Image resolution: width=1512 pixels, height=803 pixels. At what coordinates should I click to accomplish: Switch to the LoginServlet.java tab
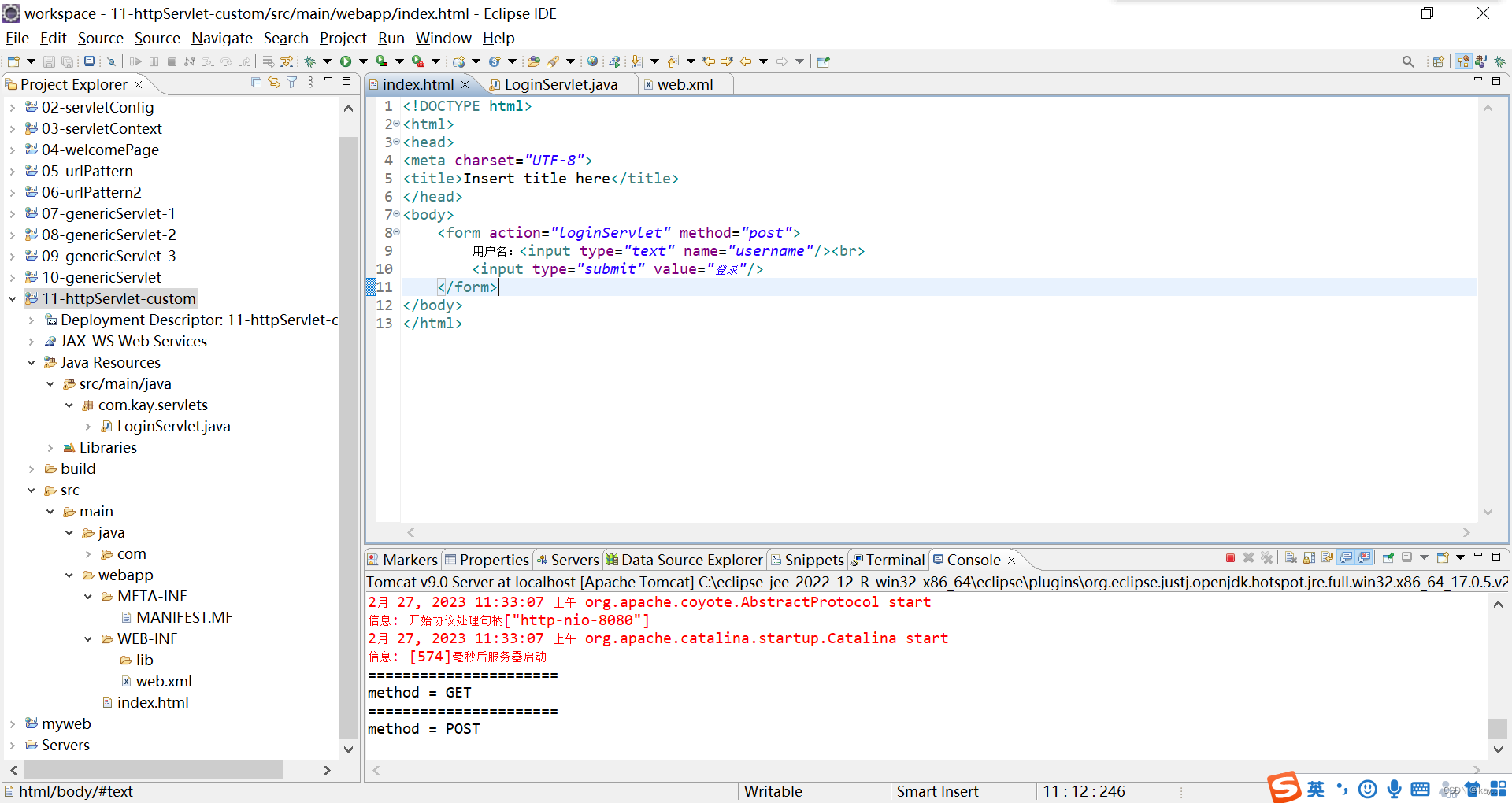point(560,84)
